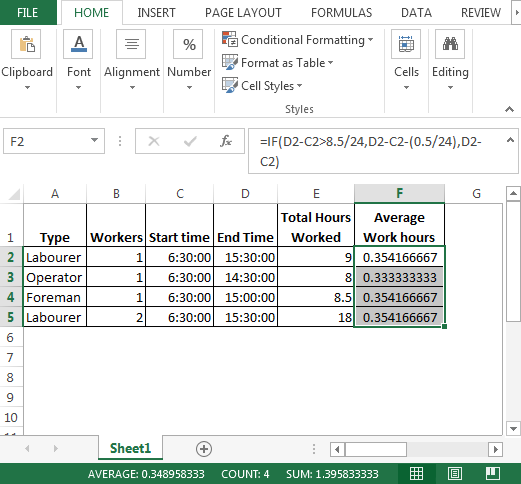Screen dimensions: 521x484
Task: Open the Editing binoculars group icon
Action: pos(450,44)
